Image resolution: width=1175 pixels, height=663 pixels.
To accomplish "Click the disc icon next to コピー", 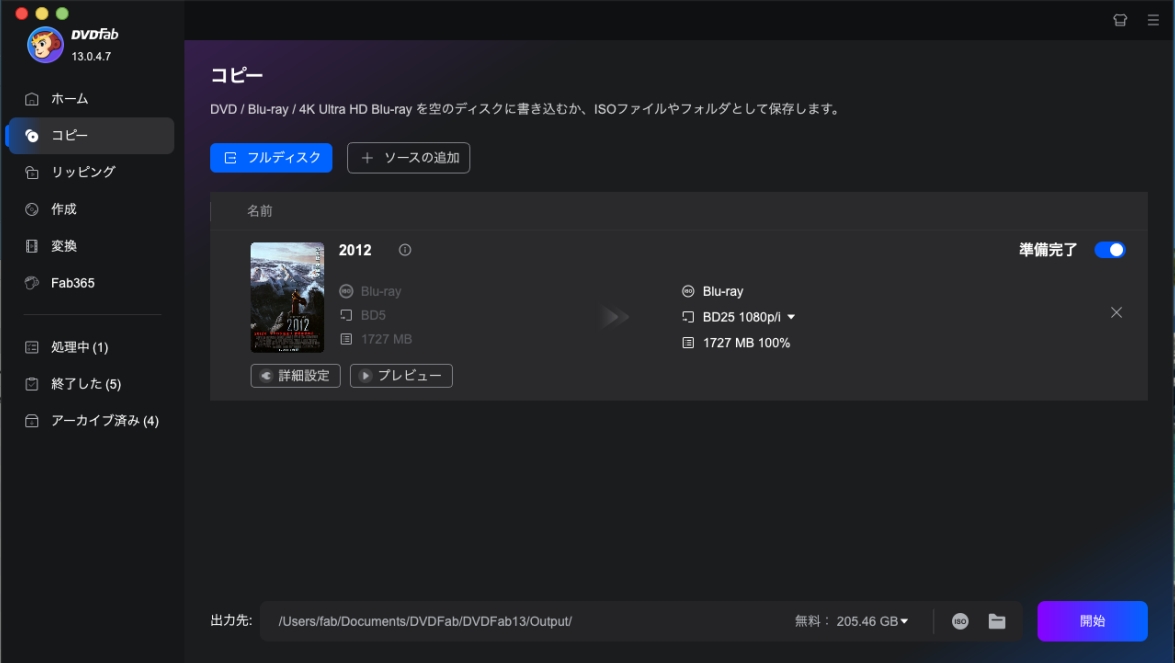I will tap(31, 136).
